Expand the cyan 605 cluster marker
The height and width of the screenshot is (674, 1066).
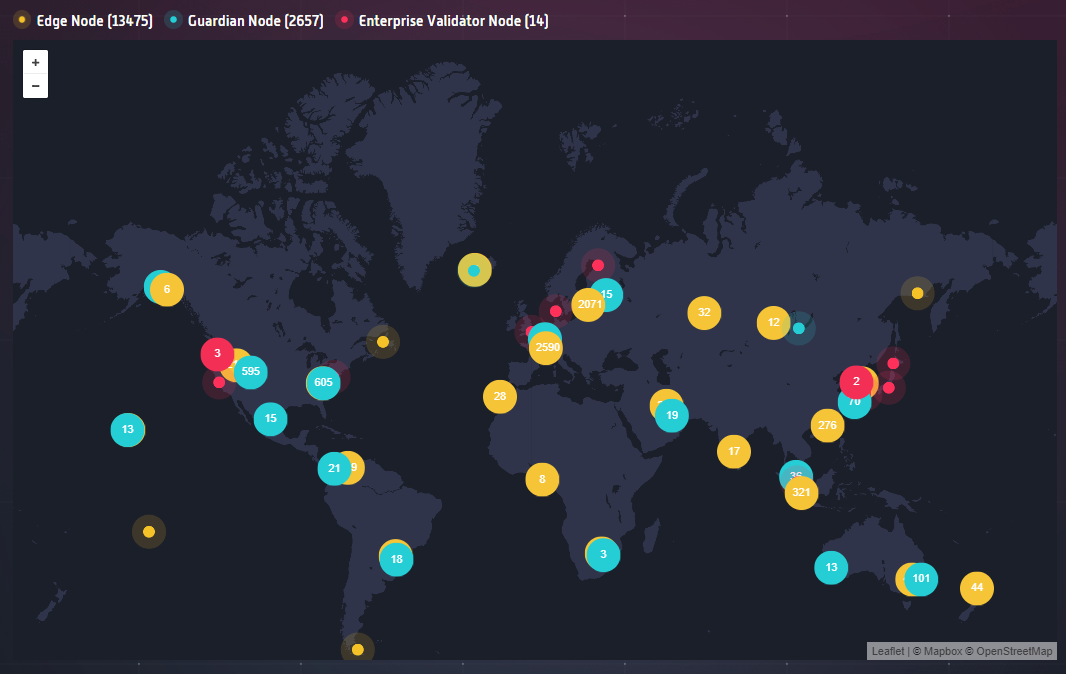[323, 382]
